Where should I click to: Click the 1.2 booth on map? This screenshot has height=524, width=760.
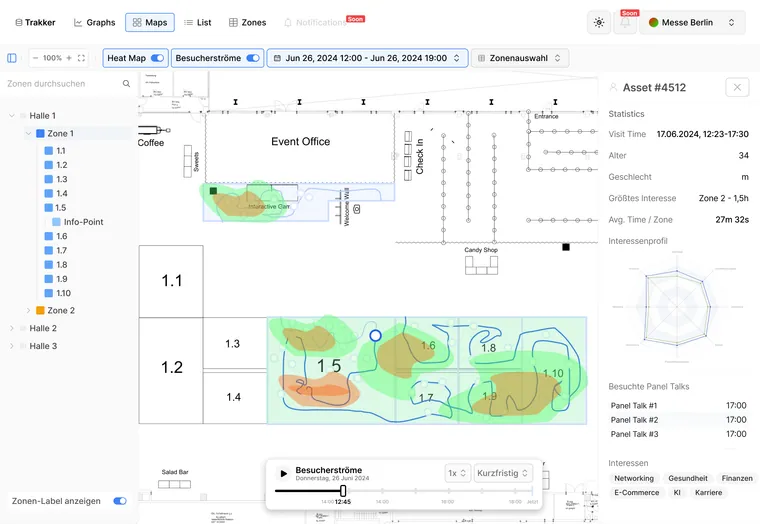point(171,370)
